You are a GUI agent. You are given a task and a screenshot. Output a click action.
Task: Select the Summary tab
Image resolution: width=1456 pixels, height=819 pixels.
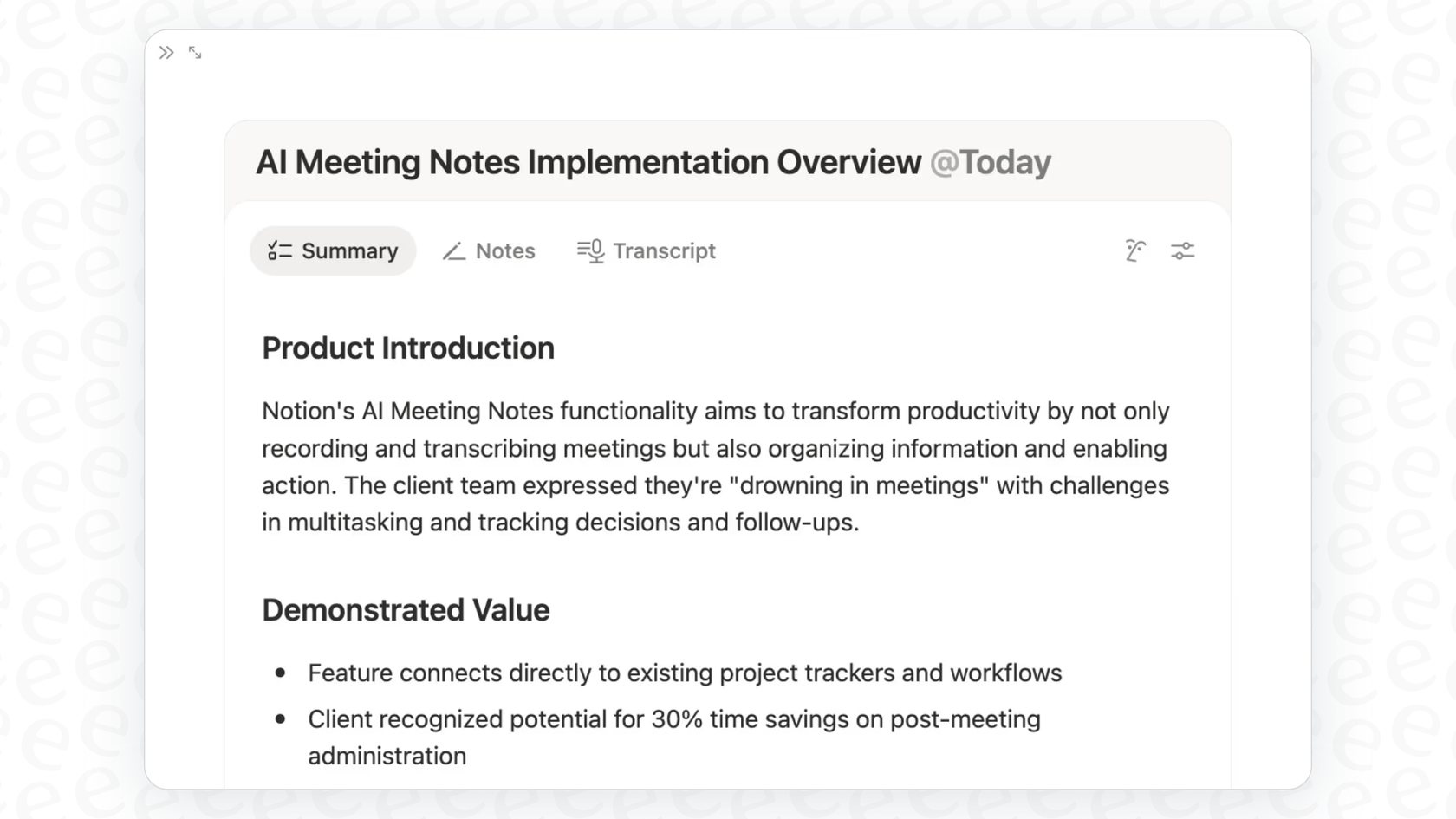click(x=333, y=250)
